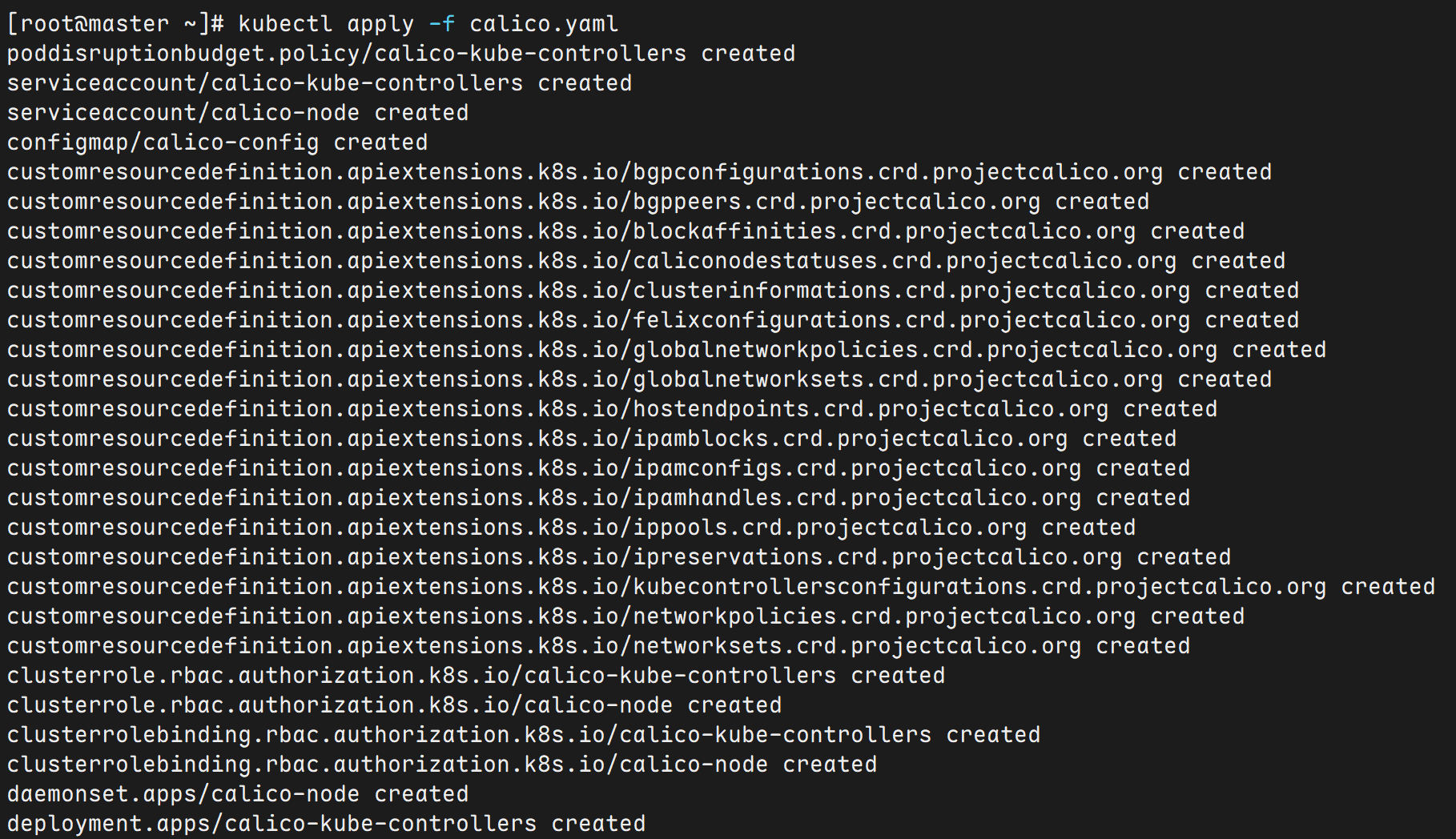Select the 'poddisruptionbudget.policy/calico-kube-controllers created' line
Screen dimensions: 1456x839
(401, 54)
